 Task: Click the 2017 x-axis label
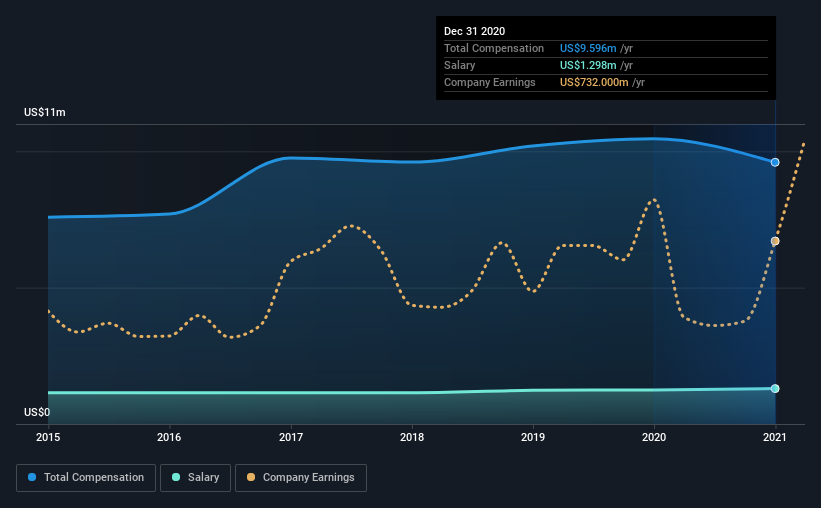pyautogui.click(x=291, y=437)
